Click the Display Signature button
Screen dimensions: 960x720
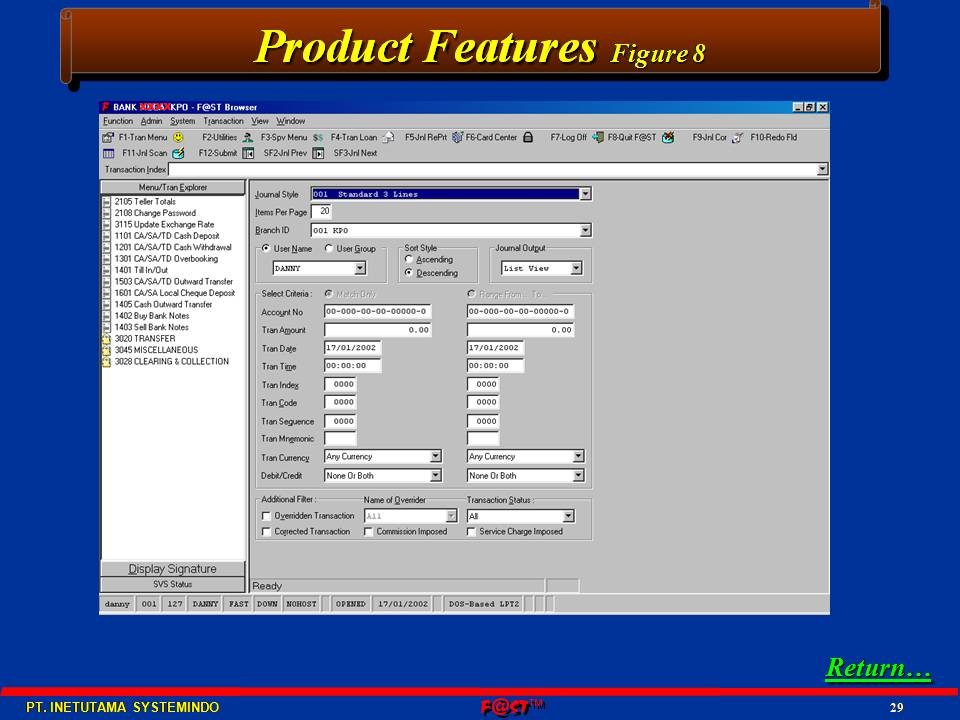coord(172,569)
